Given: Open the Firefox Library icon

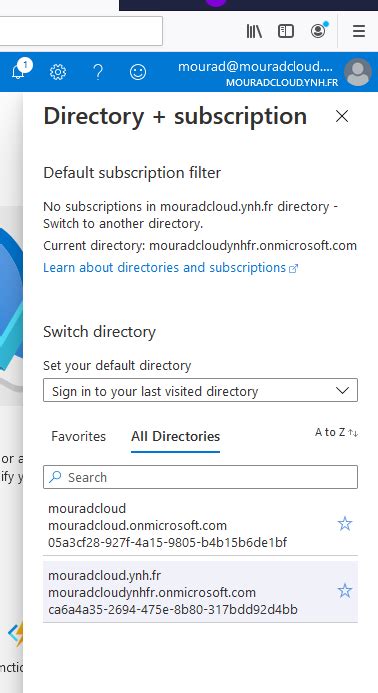Looking at the screenshot, I should [x=254, y=31].
